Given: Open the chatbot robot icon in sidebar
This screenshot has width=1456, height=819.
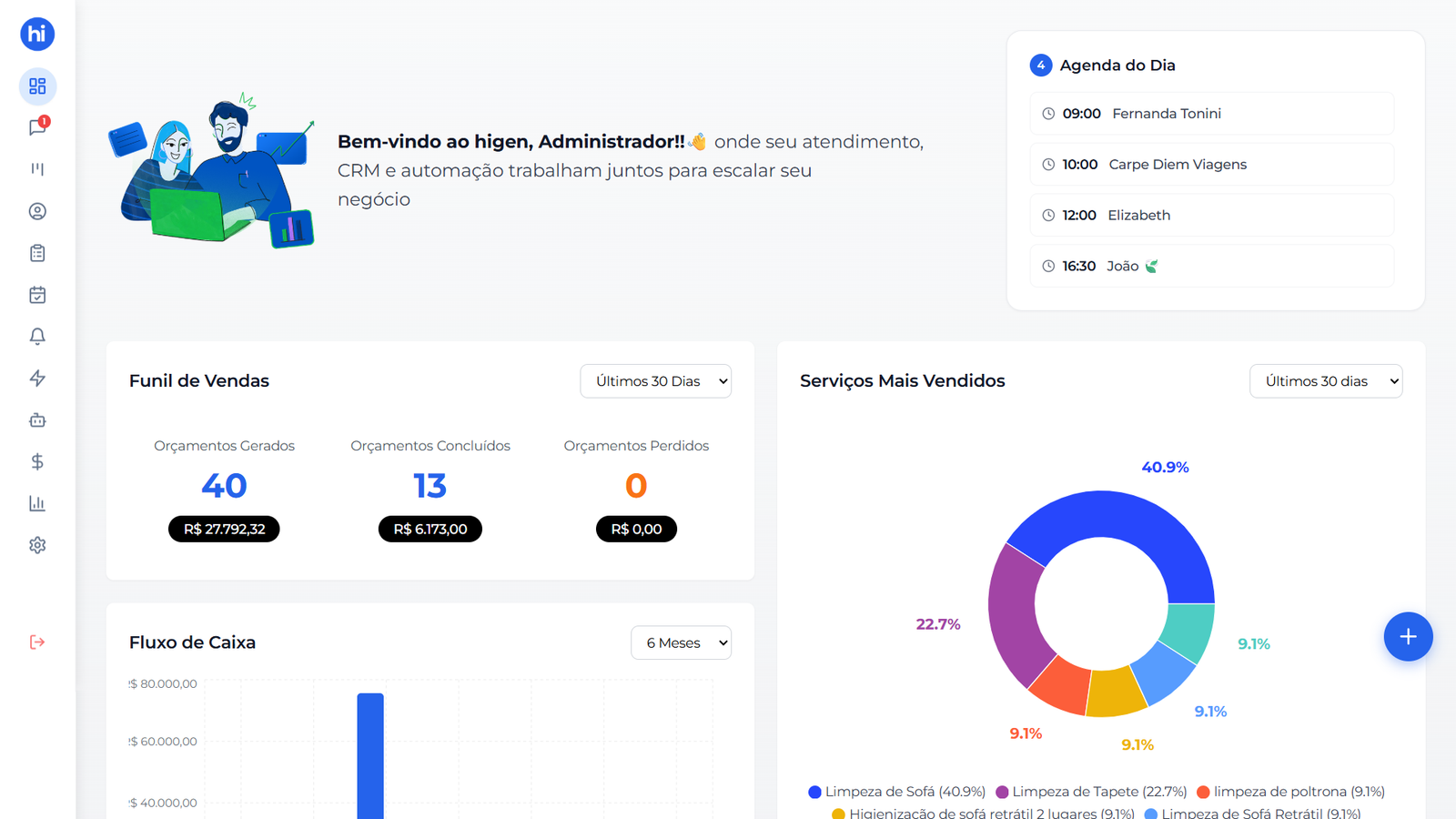Looking at the screenshot, I should tap(37, 420).
